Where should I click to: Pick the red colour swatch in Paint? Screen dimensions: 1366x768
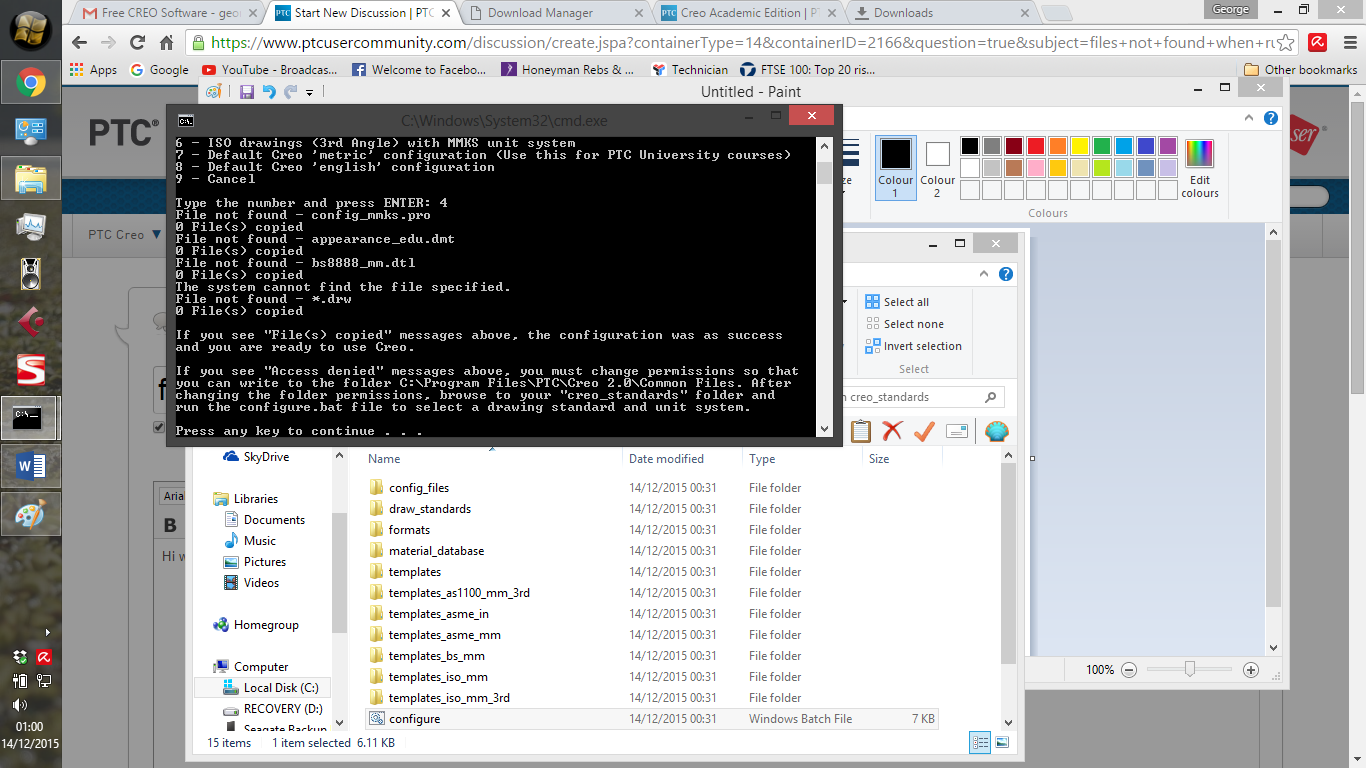pos(1036,146)
